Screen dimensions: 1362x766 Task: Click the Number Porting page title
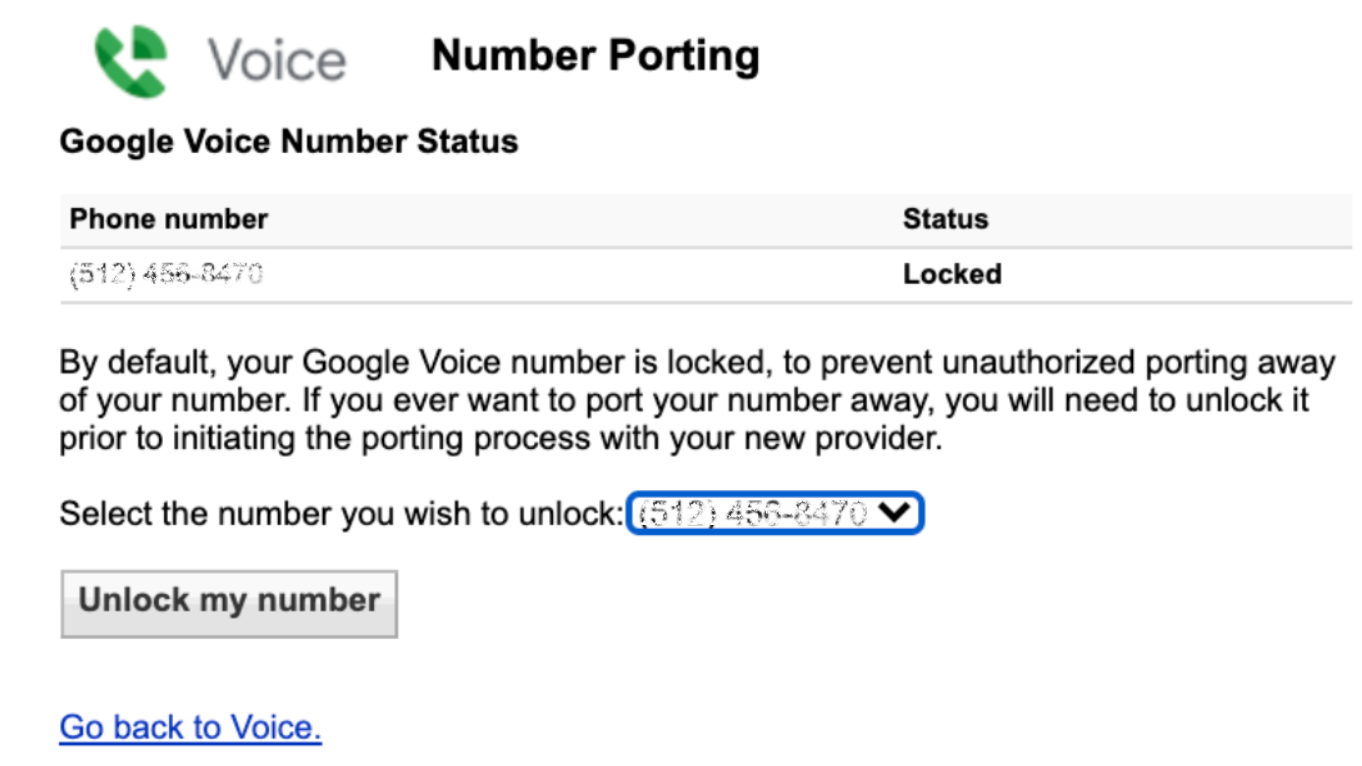coord(594,55)
